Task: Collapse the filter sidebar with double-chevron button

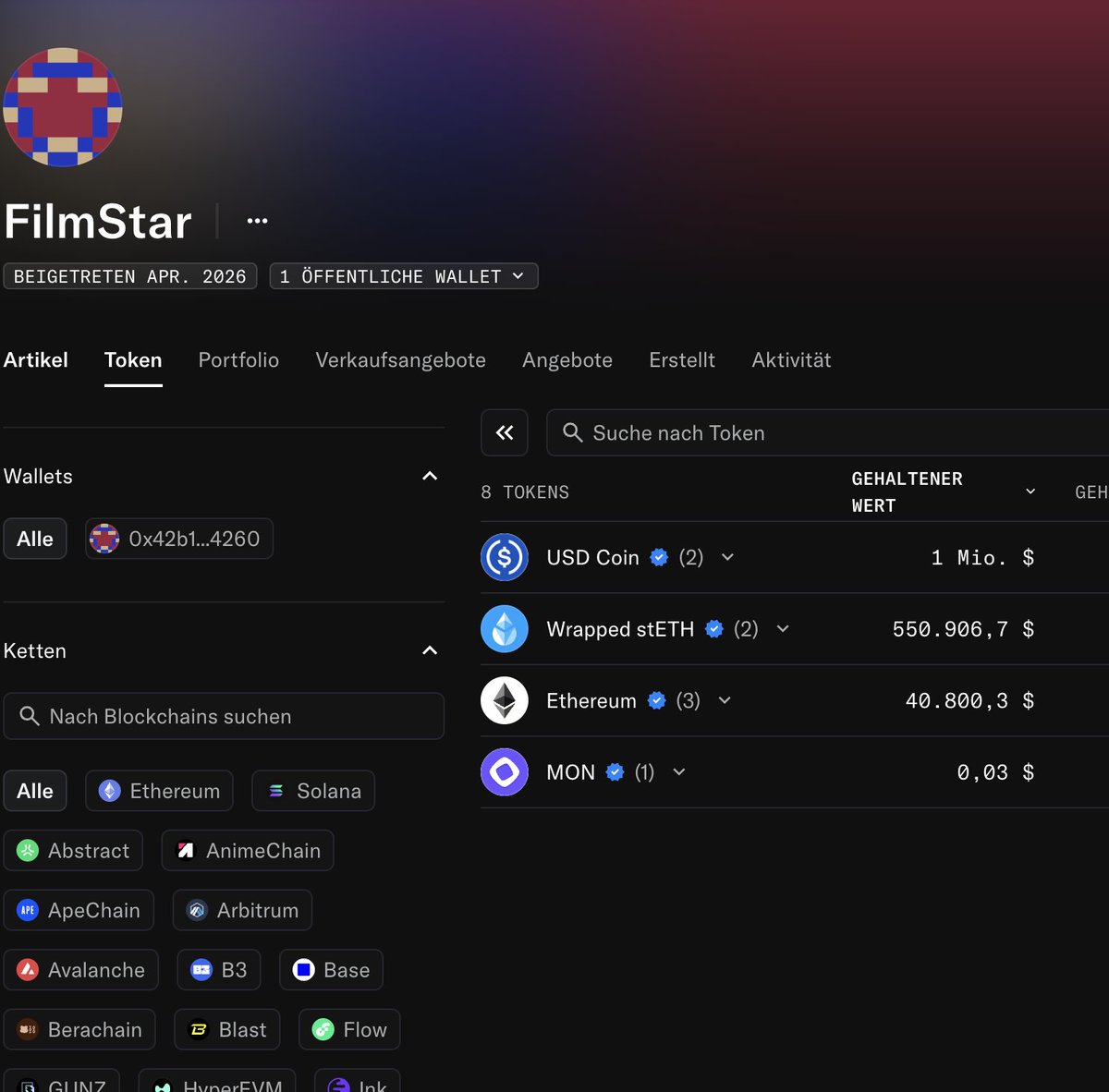Action: 505,432
